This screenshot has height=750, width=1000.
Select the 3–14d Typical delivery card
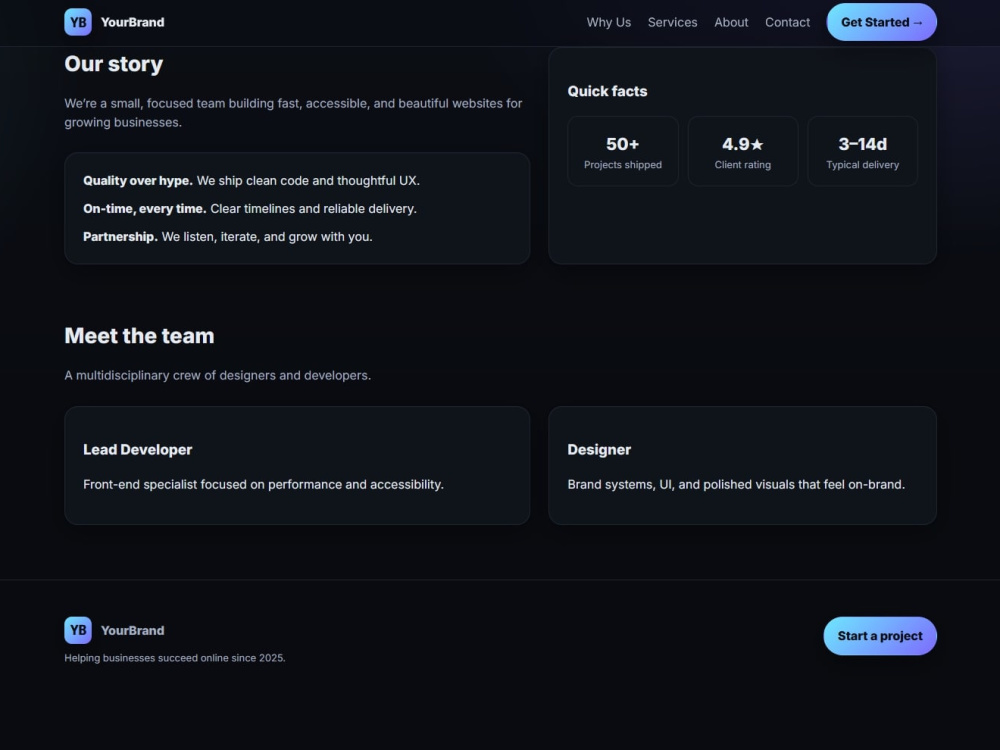[862, 151]
